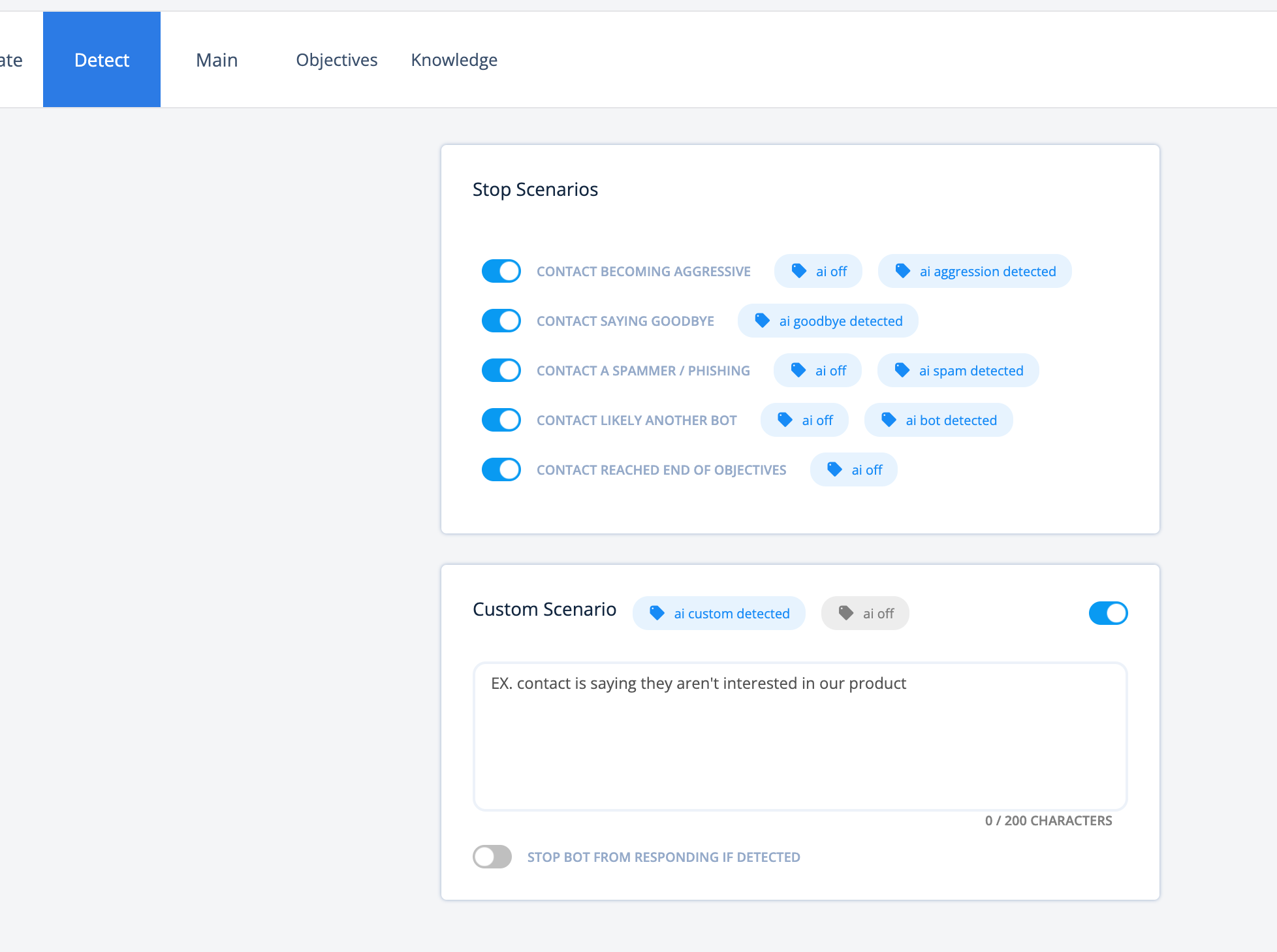Viewport: 1277px width, 952px height.
Task: Toggle off Contact Saying Goodbye detection
Action: point(501,321)
